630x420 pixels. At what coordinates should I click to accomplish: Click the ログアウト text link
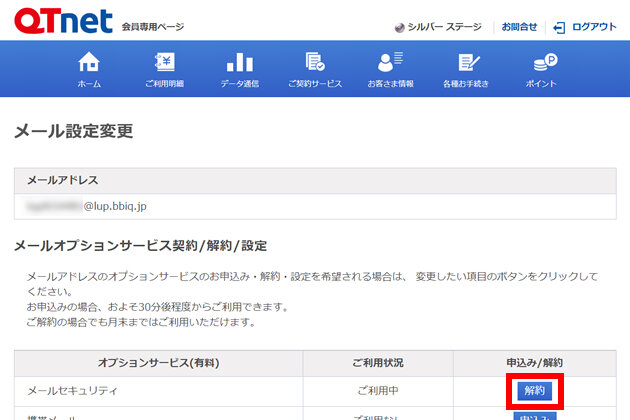click(x=594, y=27)
